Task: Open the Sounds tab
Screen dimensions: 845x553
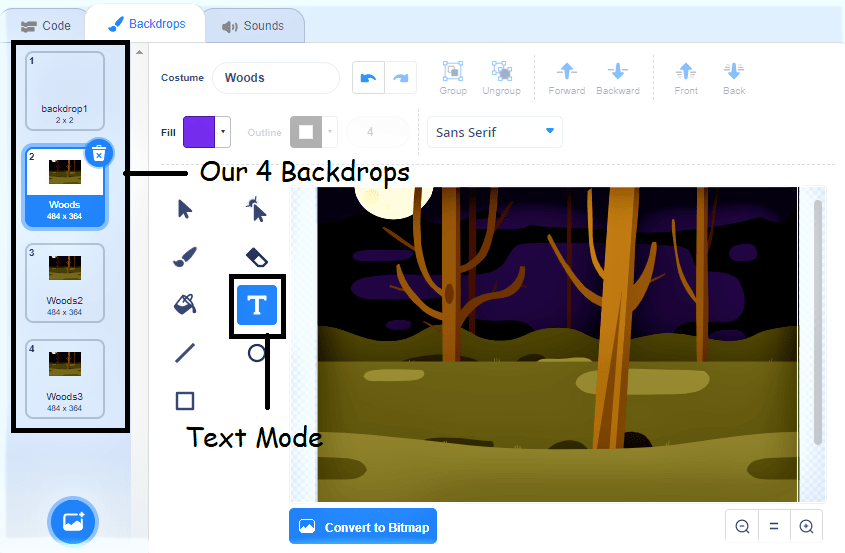Action: pos(253,25)
